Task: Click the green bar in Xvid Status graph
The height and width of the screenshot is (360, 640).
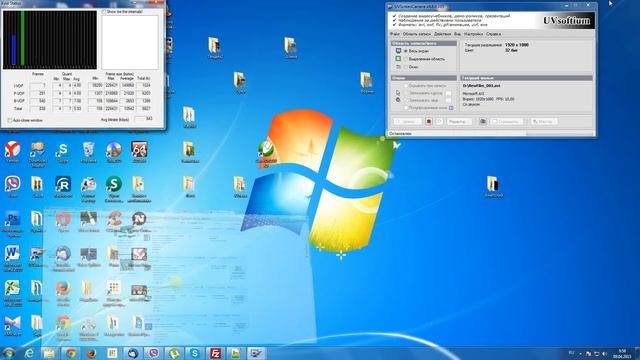Action: pyautogui.click(x=23, y=38)
